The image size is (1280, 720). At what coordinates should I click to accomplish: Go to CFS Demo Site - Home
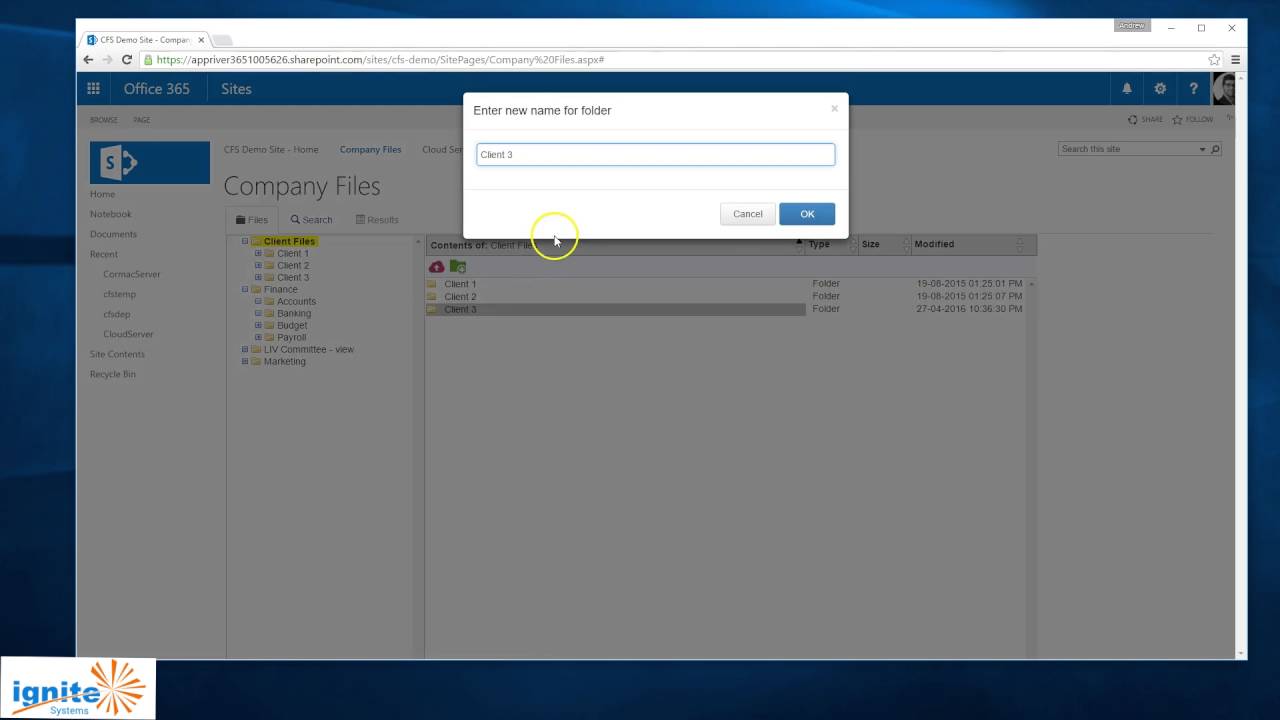coord(271,150)
